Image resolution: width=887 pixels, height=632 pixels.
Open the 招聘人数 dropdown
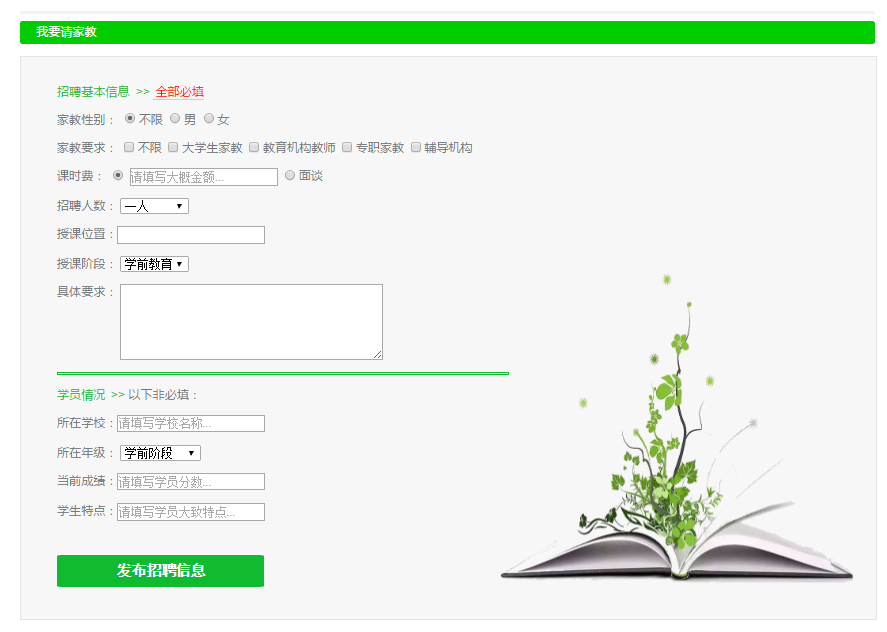click(x=154, y=206)
